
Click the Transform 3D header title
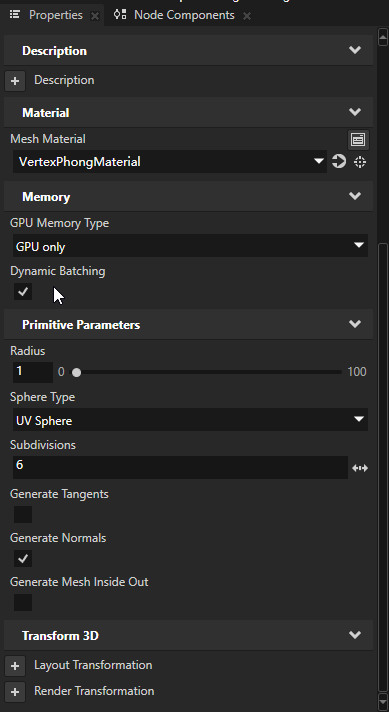[x=60, y=636]
